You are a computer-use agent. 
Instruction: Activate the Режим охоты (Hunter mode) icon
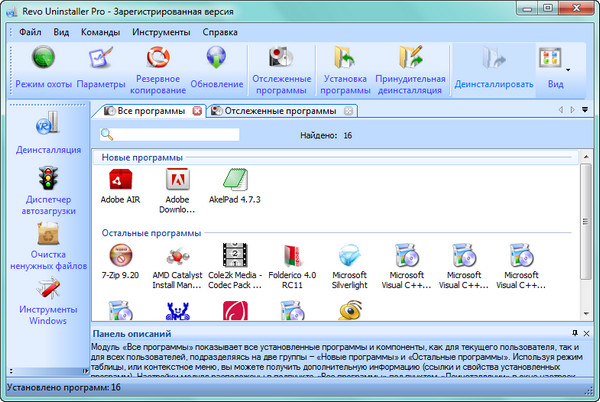[x=42, y=60]
